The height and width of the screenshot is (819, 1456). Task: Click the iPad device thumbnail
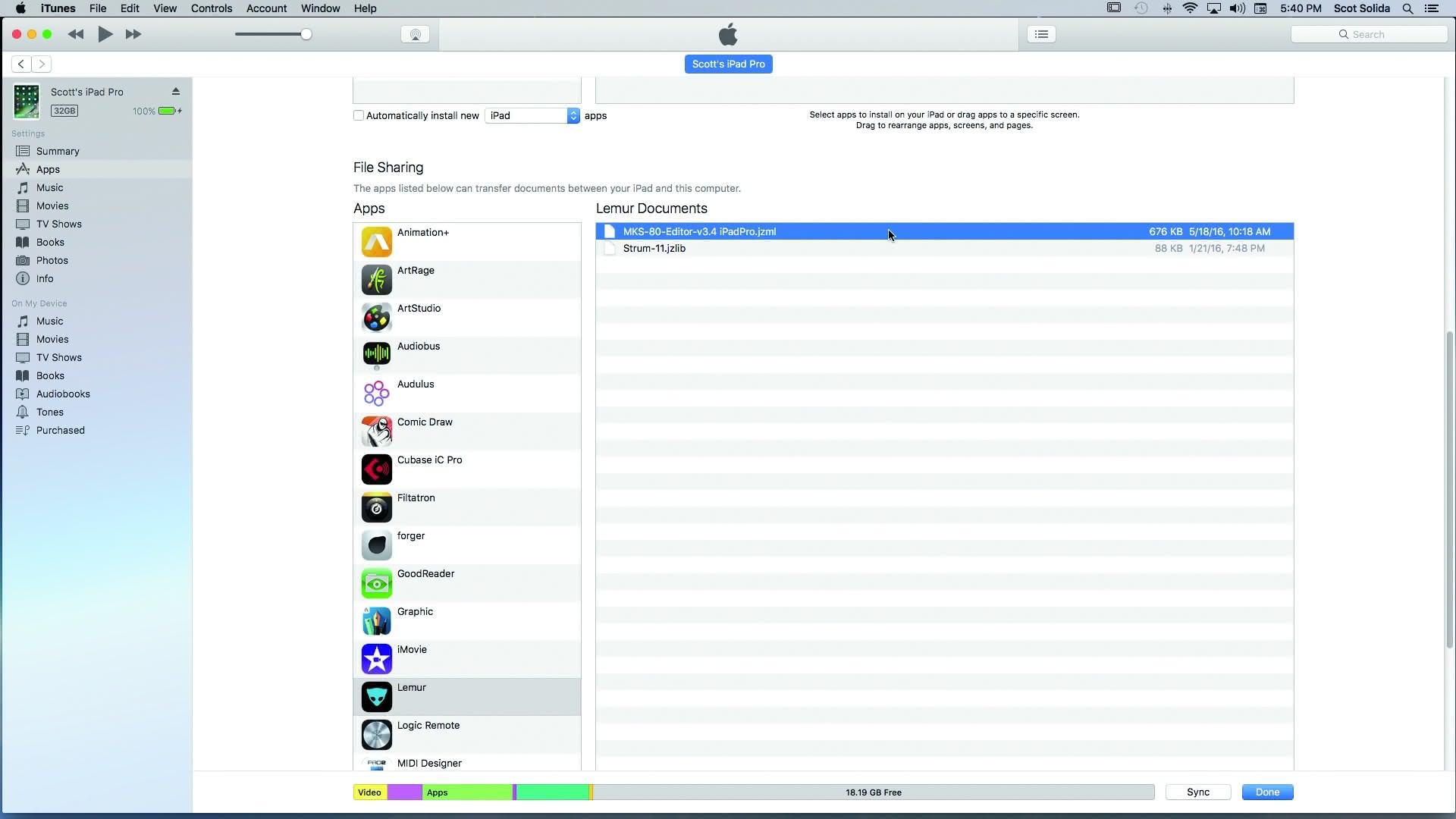point(27,102)
